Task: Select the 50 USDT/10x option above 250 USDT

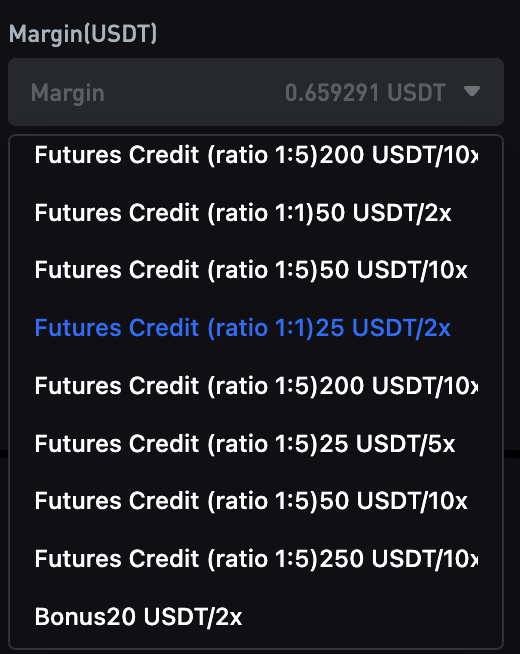Action: pos(256,501)
